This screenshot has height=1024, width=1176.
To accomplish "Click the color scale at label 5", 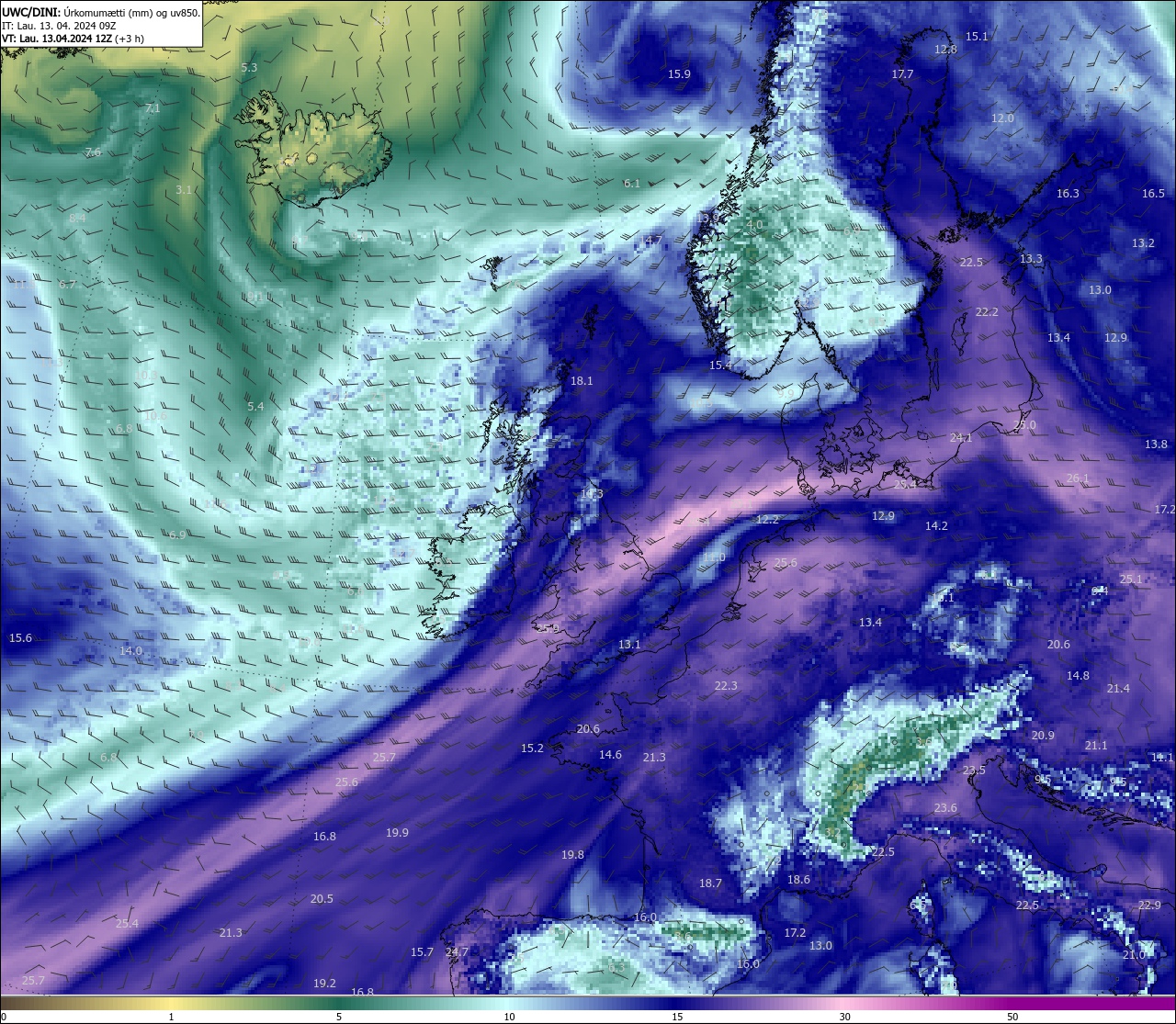I will [339, 1017].
